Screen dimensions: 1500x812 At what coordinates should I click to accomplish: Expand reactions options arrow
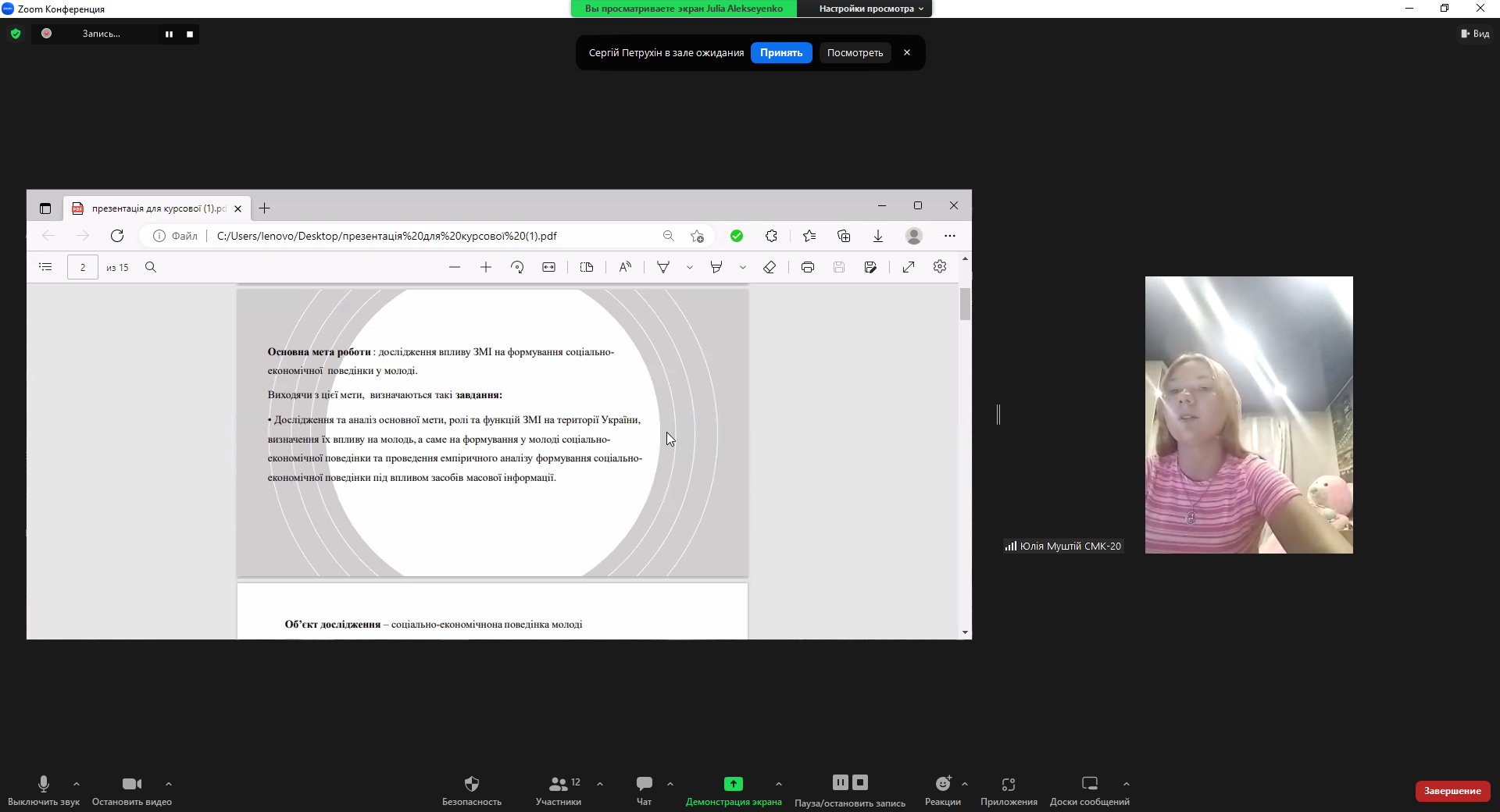(965, 784)
